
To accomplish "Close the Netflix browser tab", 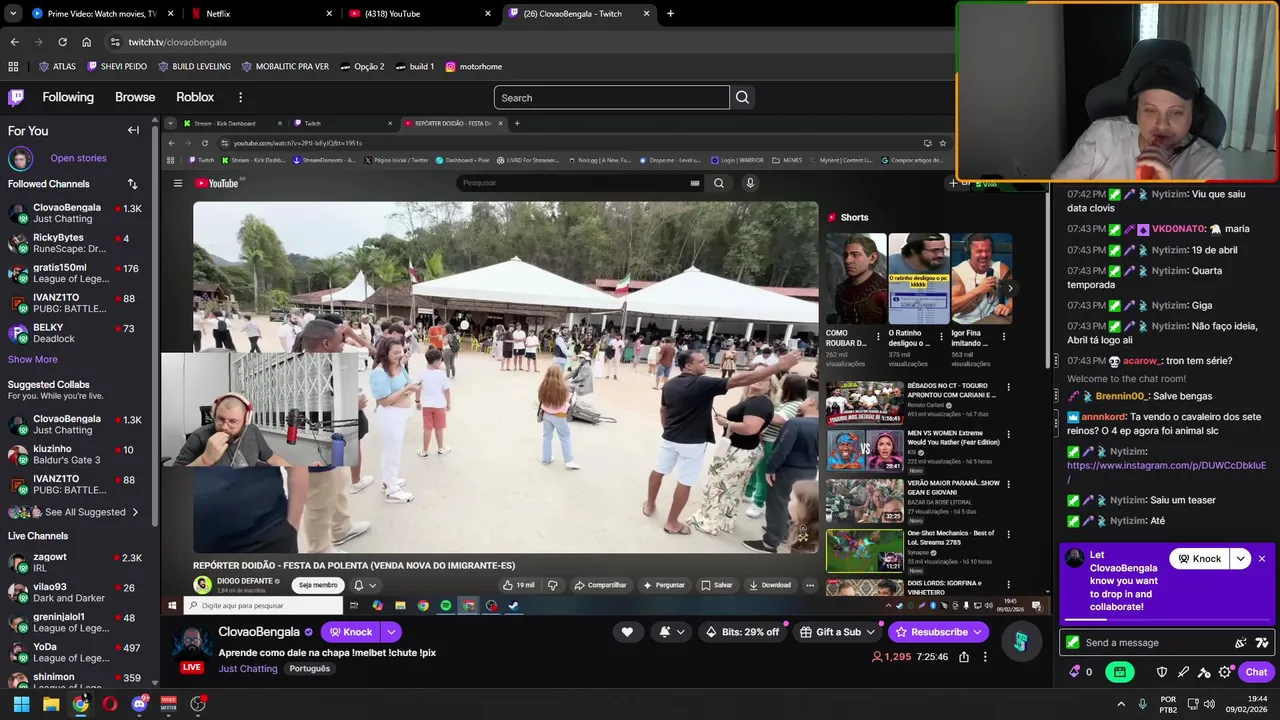I will click(x=329, y=13).
